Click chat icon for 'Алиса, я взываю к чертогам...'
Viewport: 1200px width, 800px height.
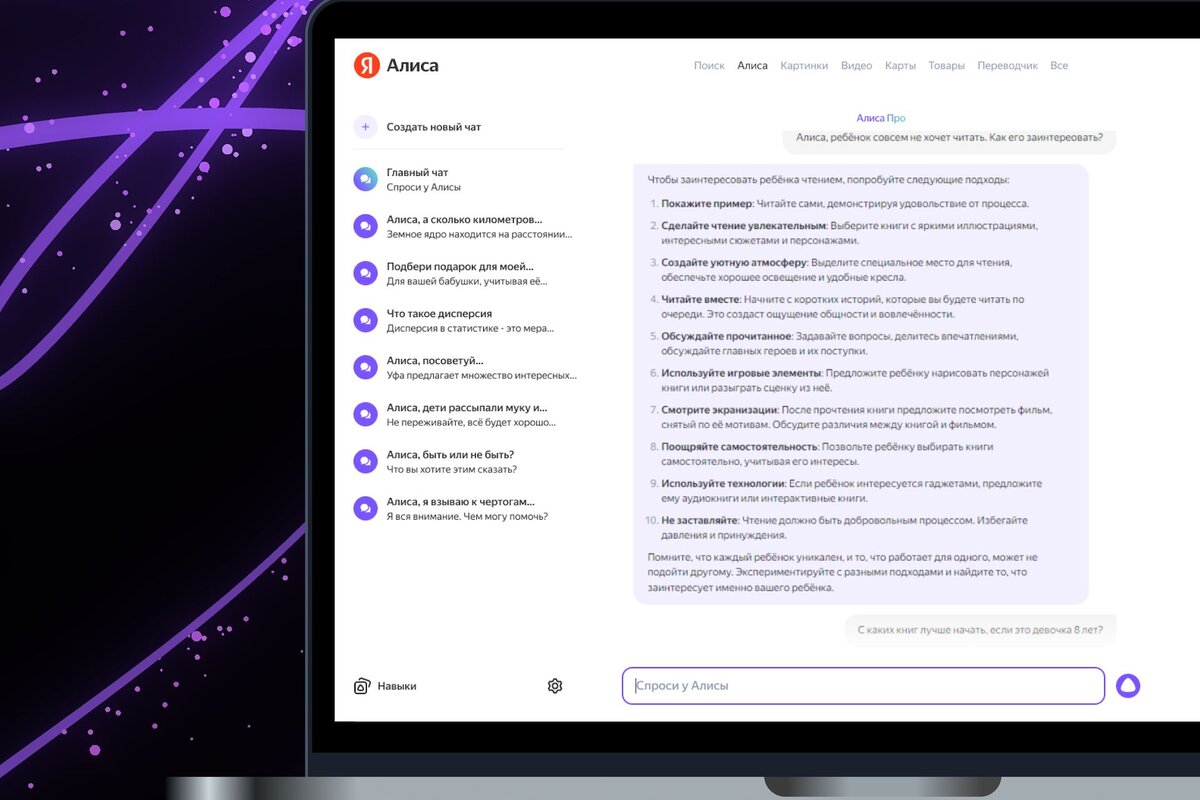click(365, 508)
